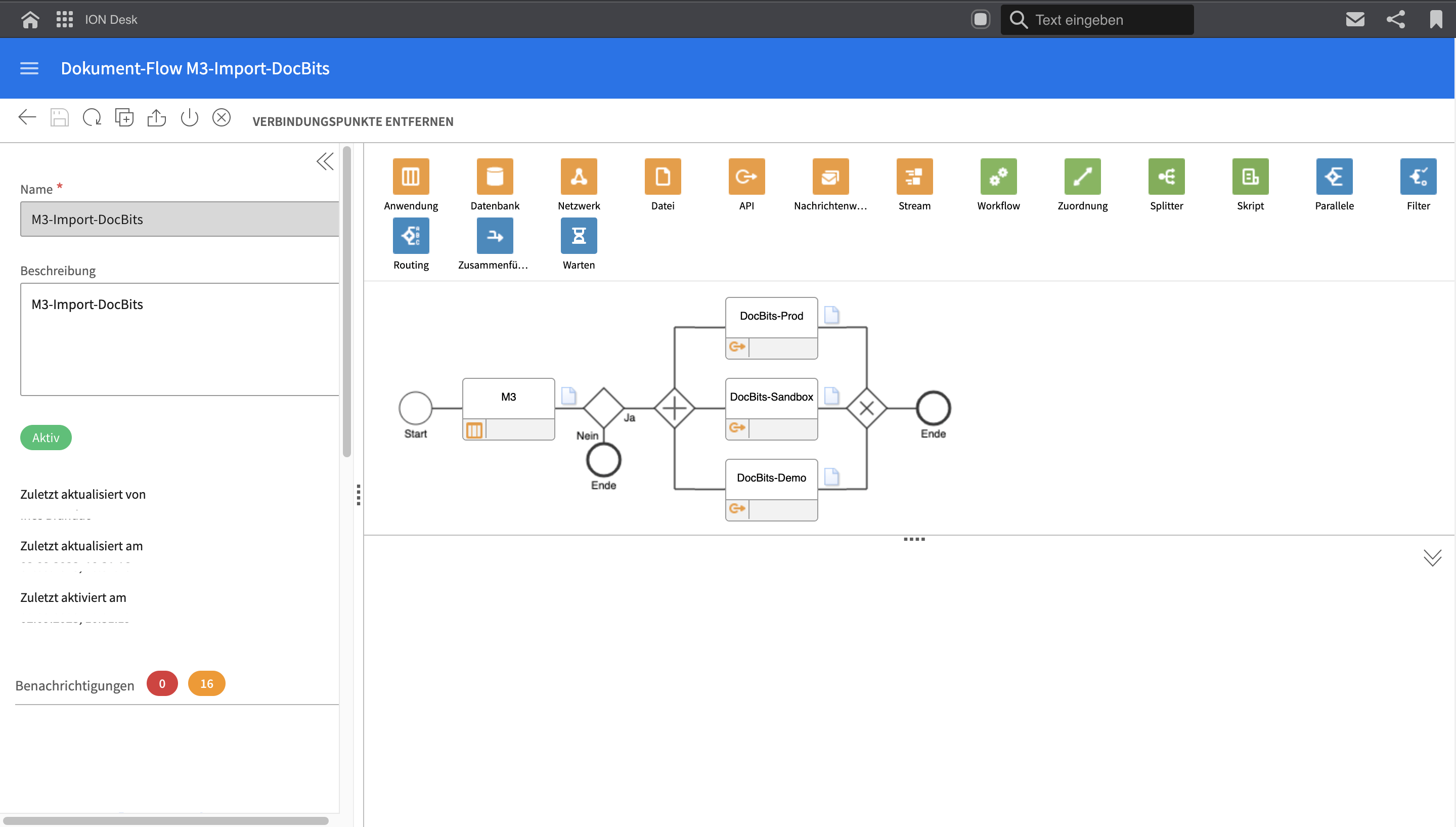Viewport: 1456px width, 827px height.
Task: Choose the Filter activity icon
Action: [1418, 177]
